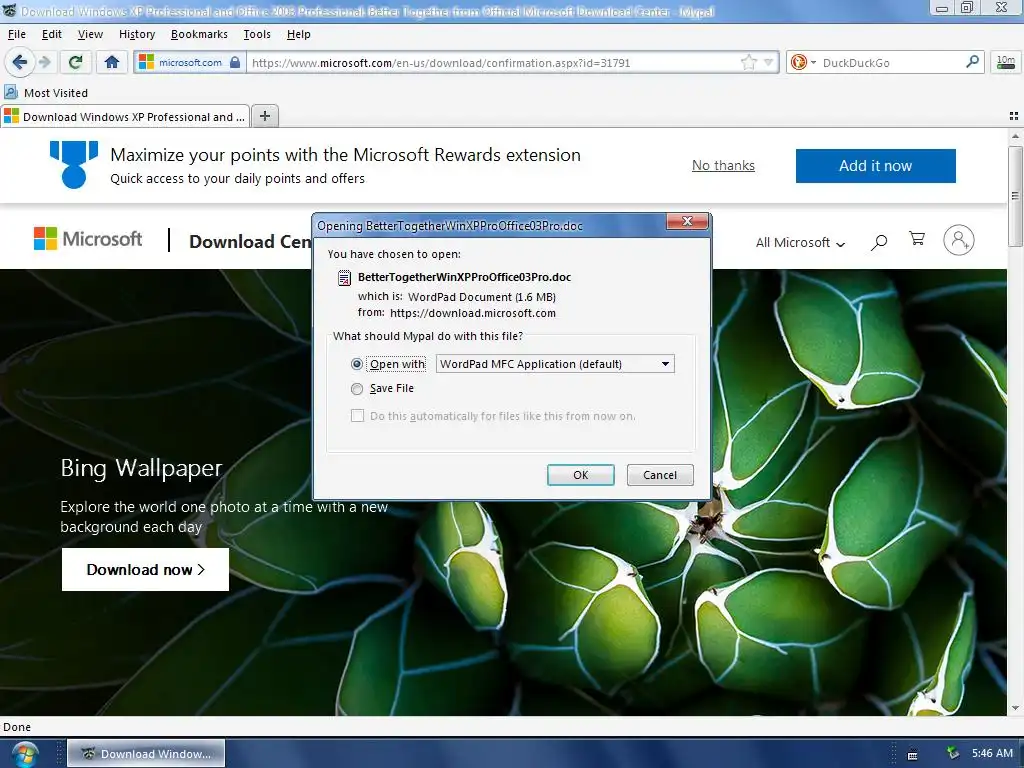The height and width of the screenshot is (768, 1024).
Task: Open the Bookmarks menu
Action: (x=199, y=34)
